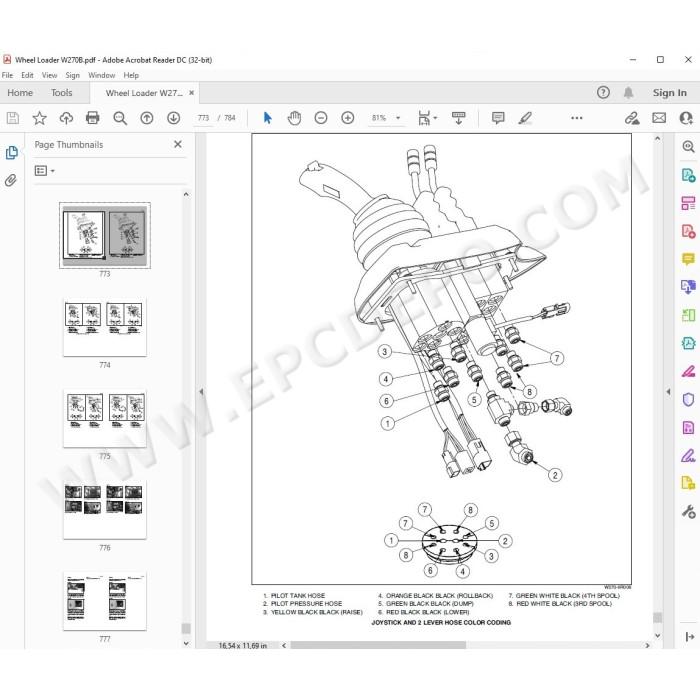
Task: Open the Protect shield tool
Action: pos(688,399)
